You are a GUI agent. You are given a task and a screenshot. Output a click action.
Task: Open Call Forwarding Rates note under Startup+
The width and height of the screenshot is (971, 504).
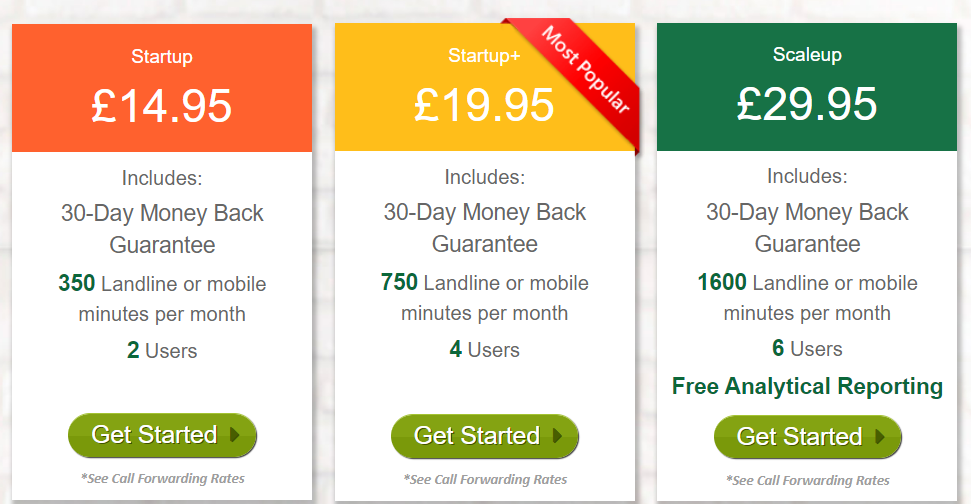(485, 479)
